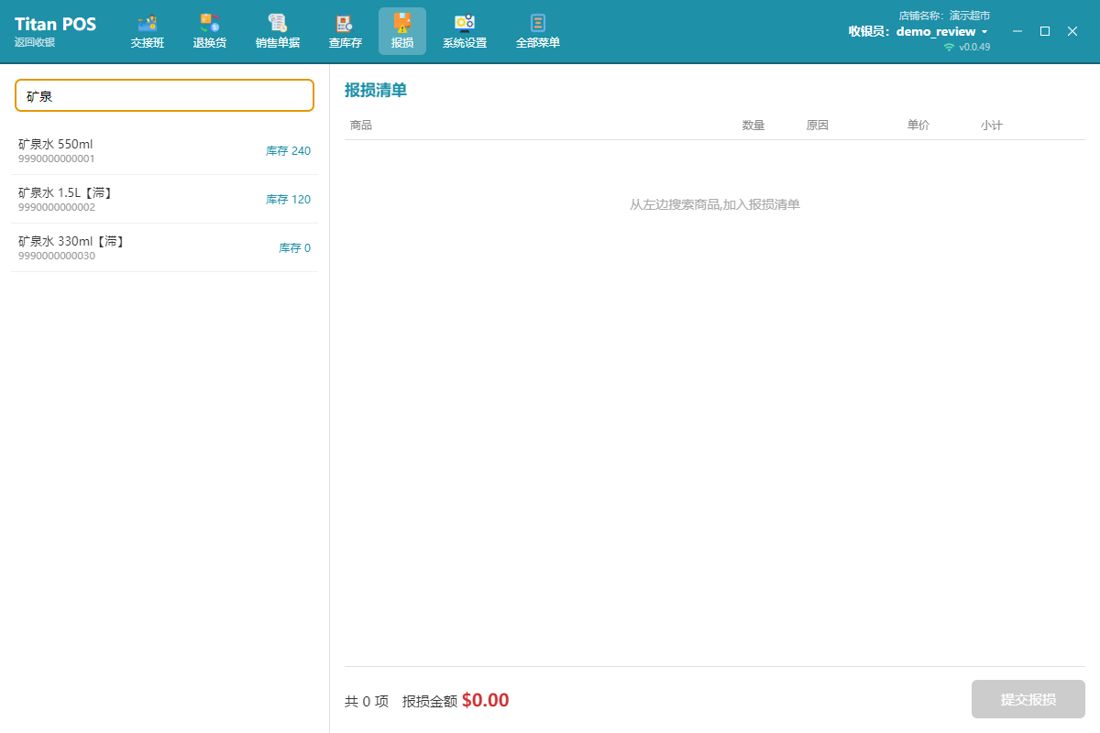This screenshot has width=1100, height=733.
Task: Focus the product search field containing 矿泉
Action: (x=164, y=95)
